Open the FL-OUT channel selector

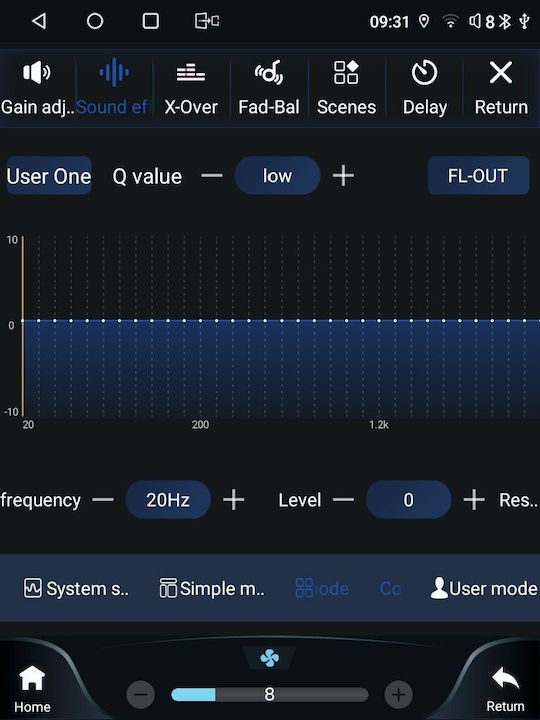(x=478, y=176)
